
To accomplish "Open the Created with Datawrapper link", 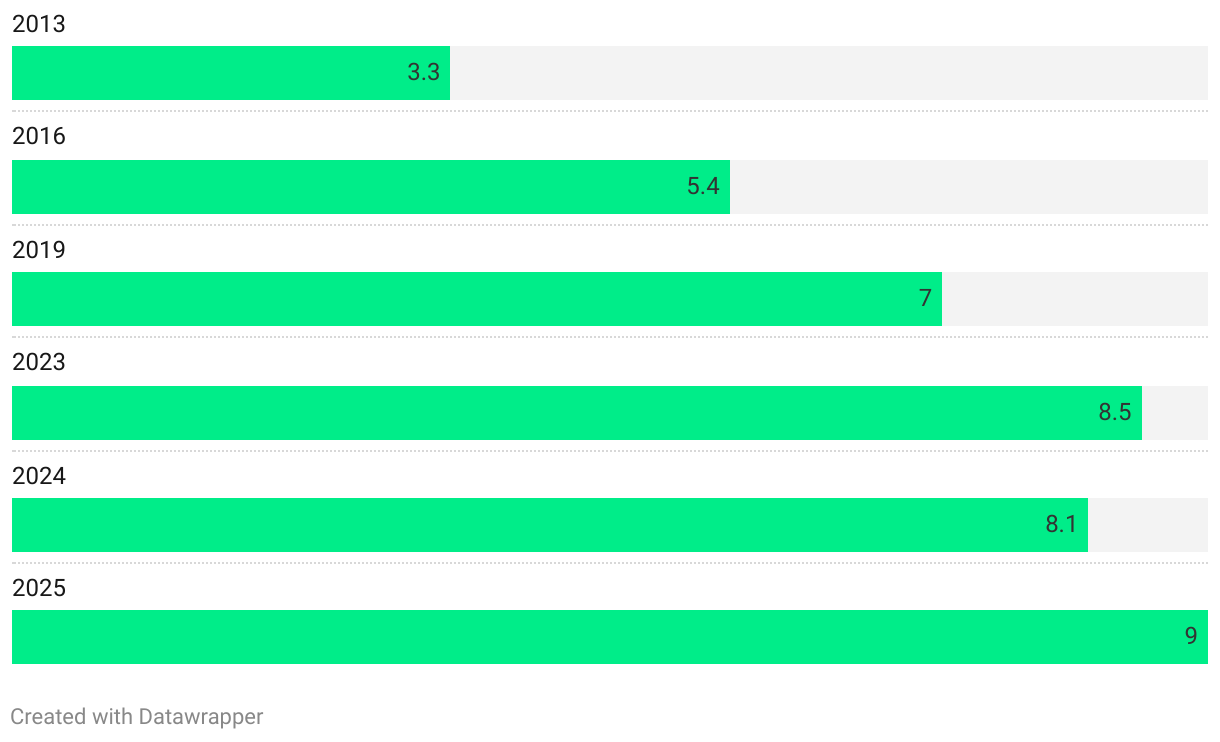I will [137, 717].
